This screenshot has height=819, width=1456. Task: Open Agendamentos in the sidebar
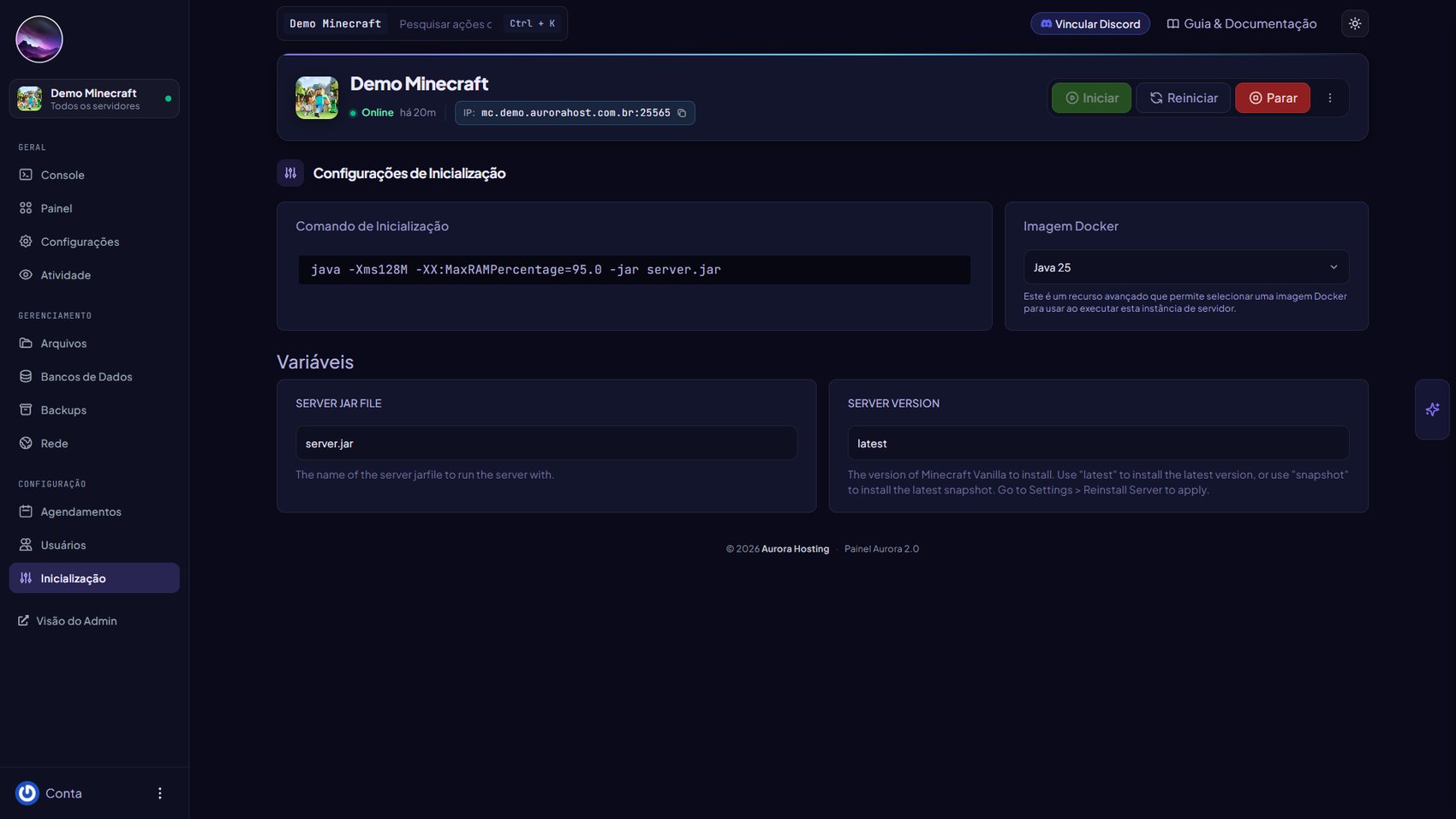94,511
